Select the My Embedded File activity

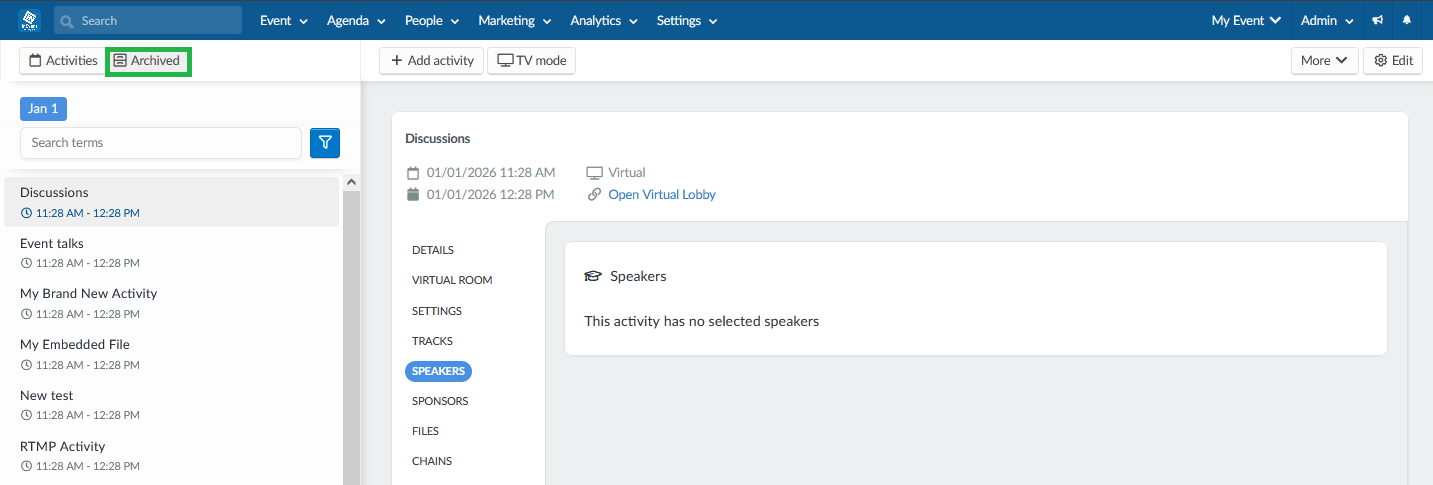[172, 354]
